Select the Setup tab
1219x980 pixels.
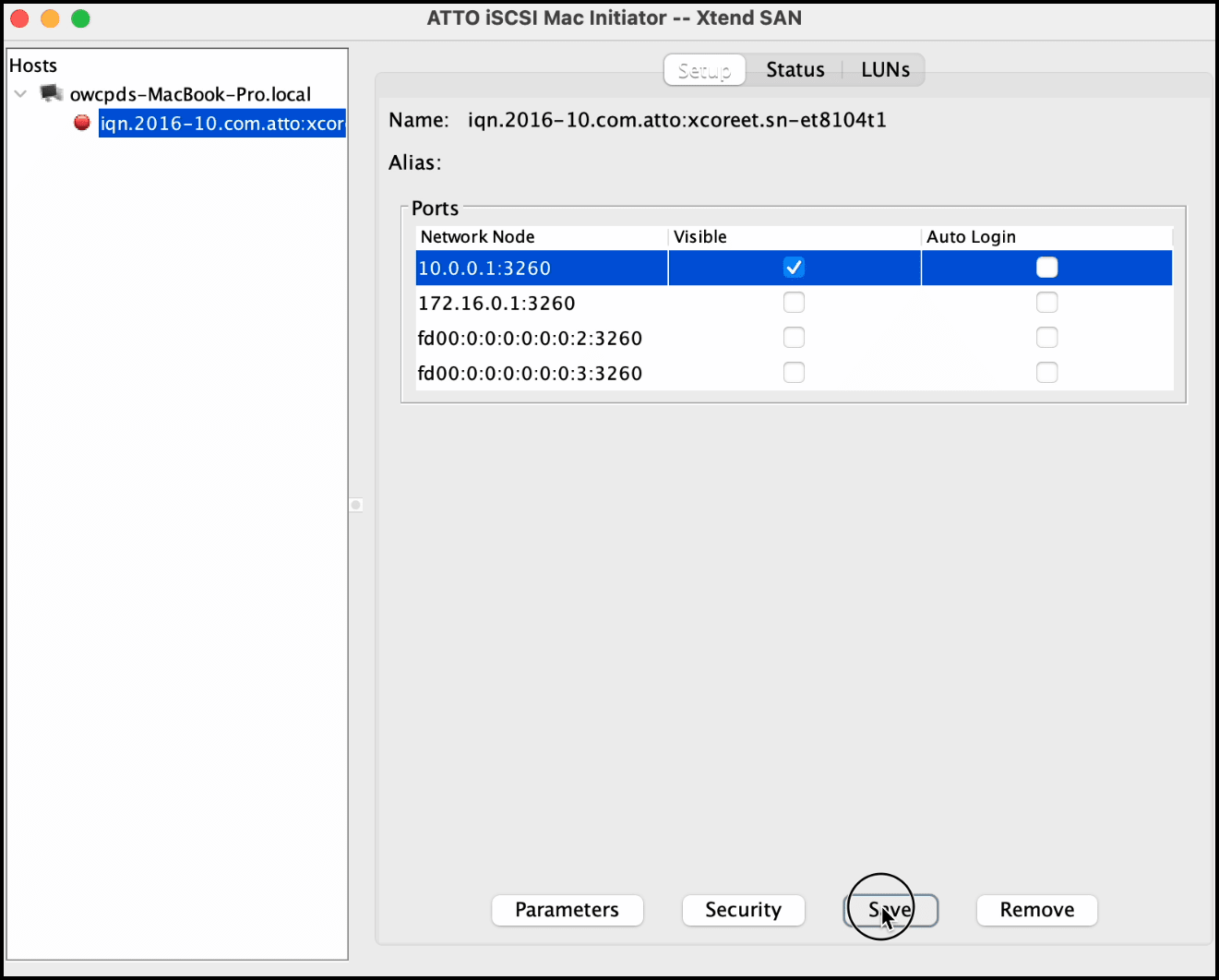tap(704, 70)
